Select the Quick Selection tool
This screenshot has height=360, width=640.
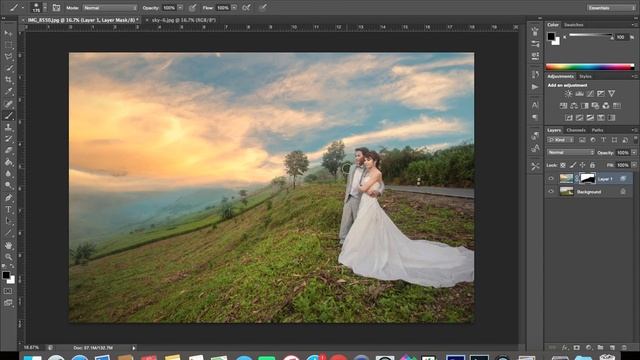[x=8, y=69]
